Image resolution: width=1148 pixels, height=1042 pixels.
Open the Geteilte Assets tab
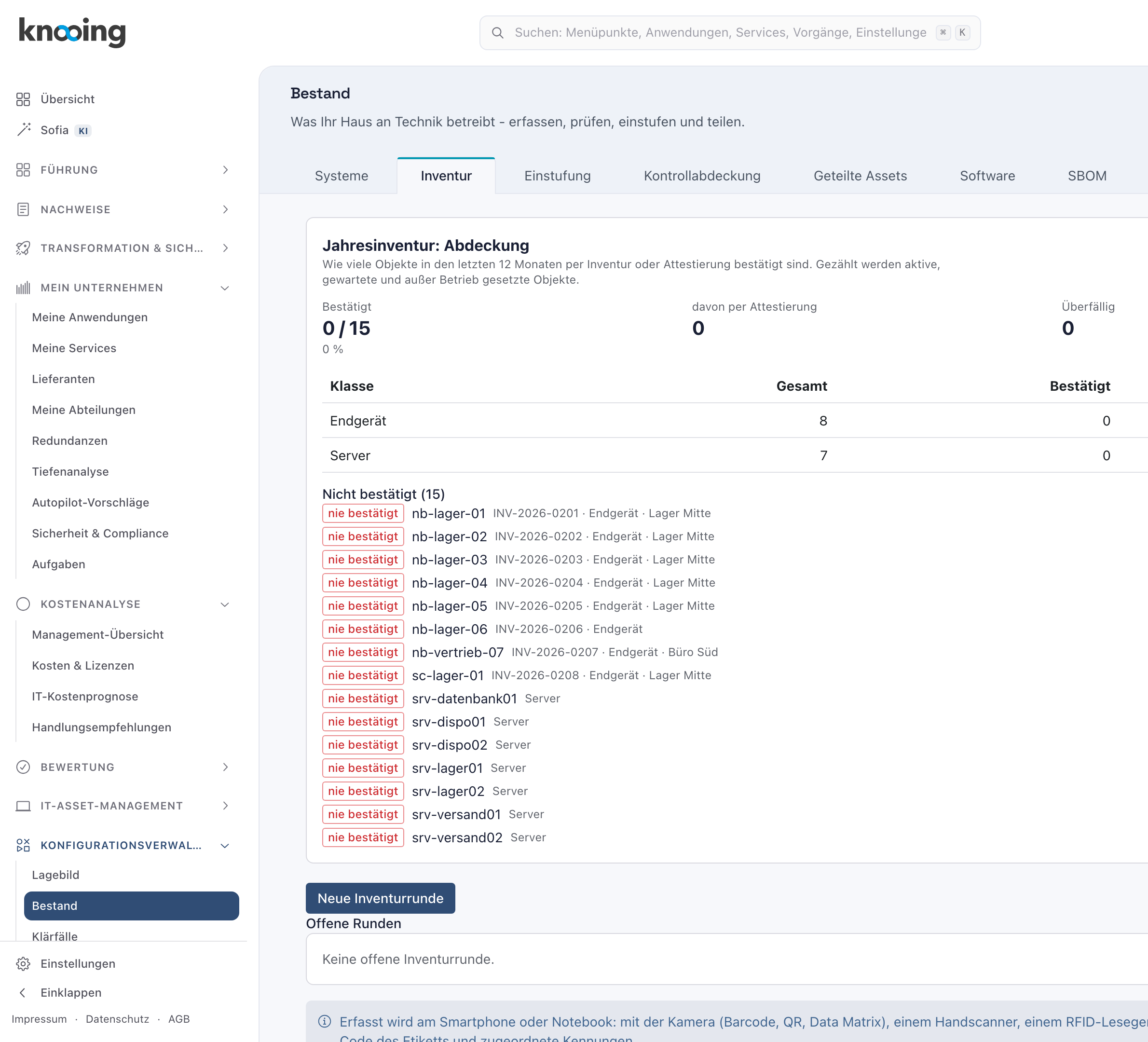click(860, 176)
